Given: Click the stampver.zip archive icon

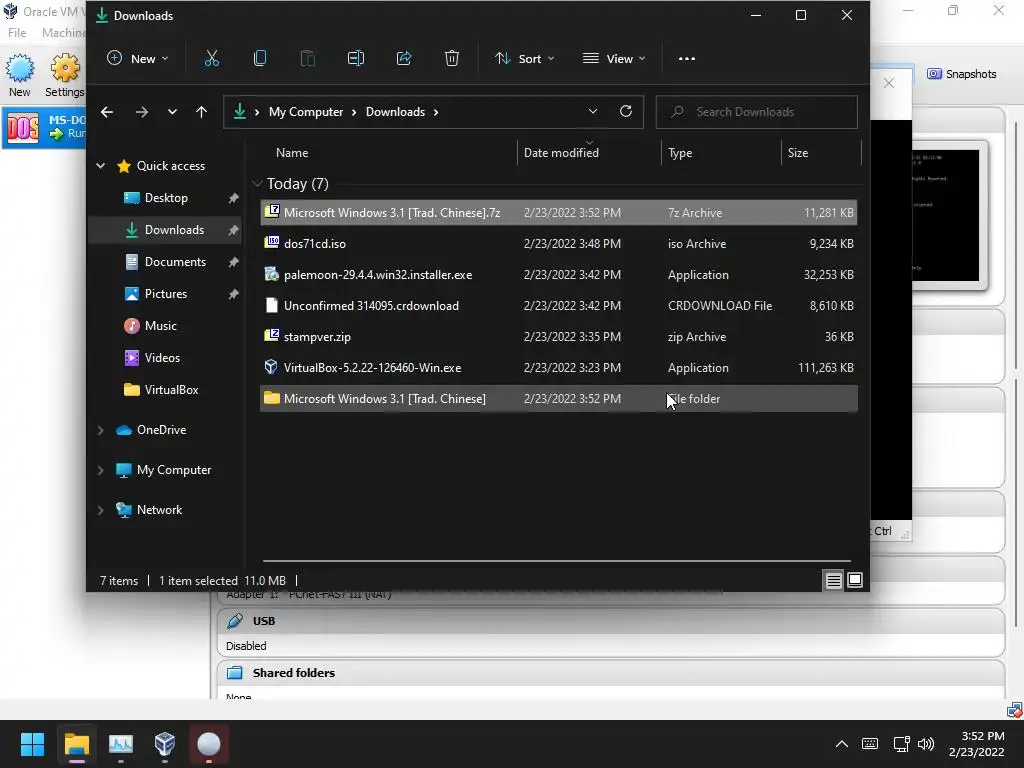Looking at the screenshot, I should pyautogui.click(x=272, y=336).
